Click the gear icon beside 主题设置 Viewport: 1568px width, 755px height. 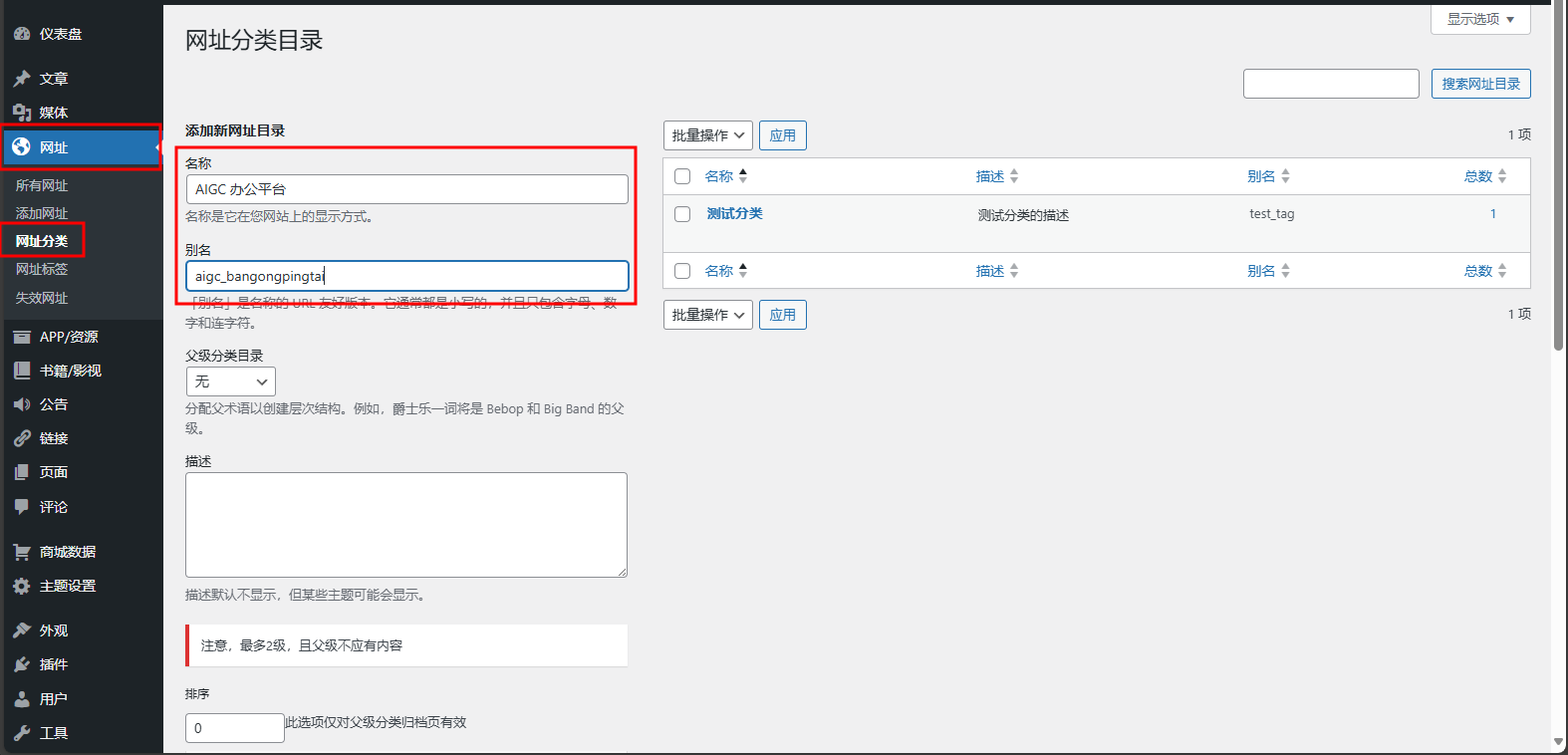point(22,586)
